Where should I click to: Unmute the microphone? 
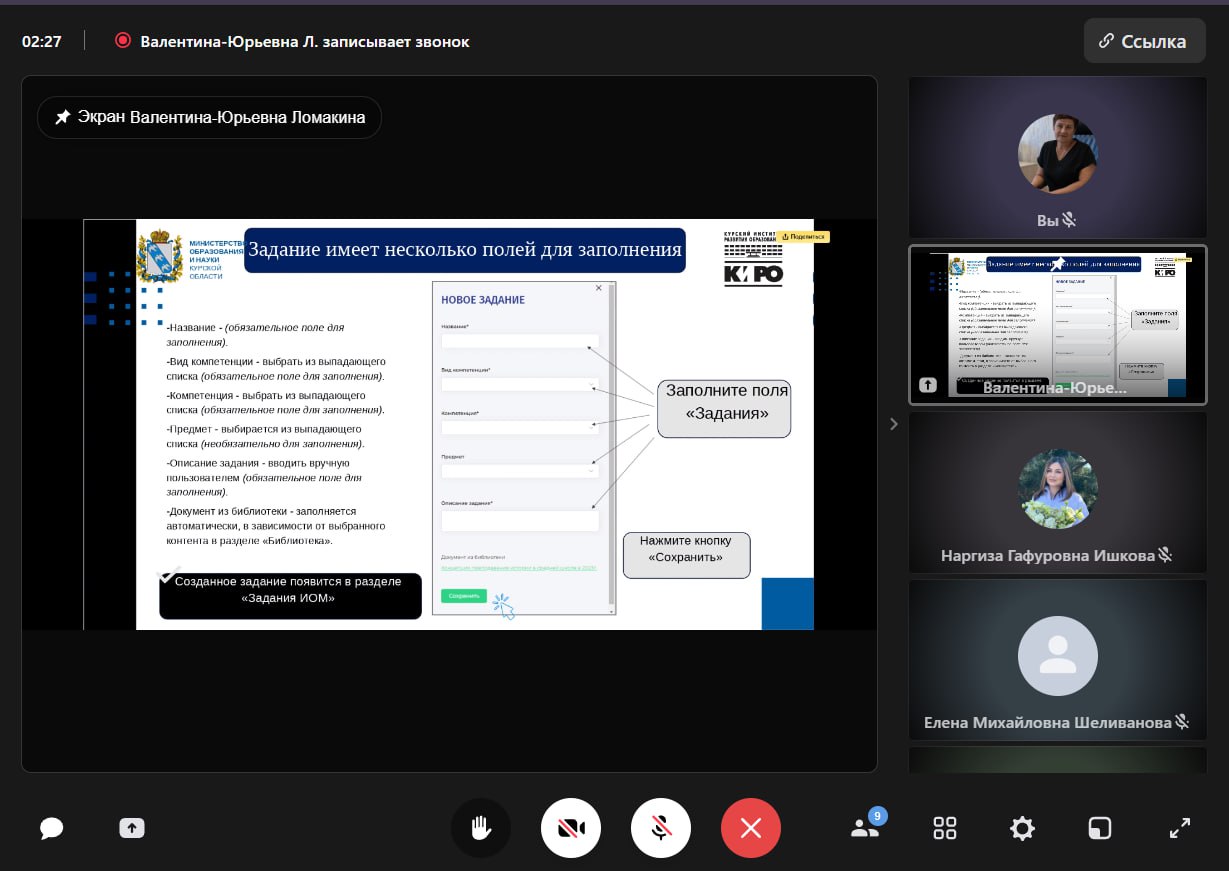coord(661,828)
